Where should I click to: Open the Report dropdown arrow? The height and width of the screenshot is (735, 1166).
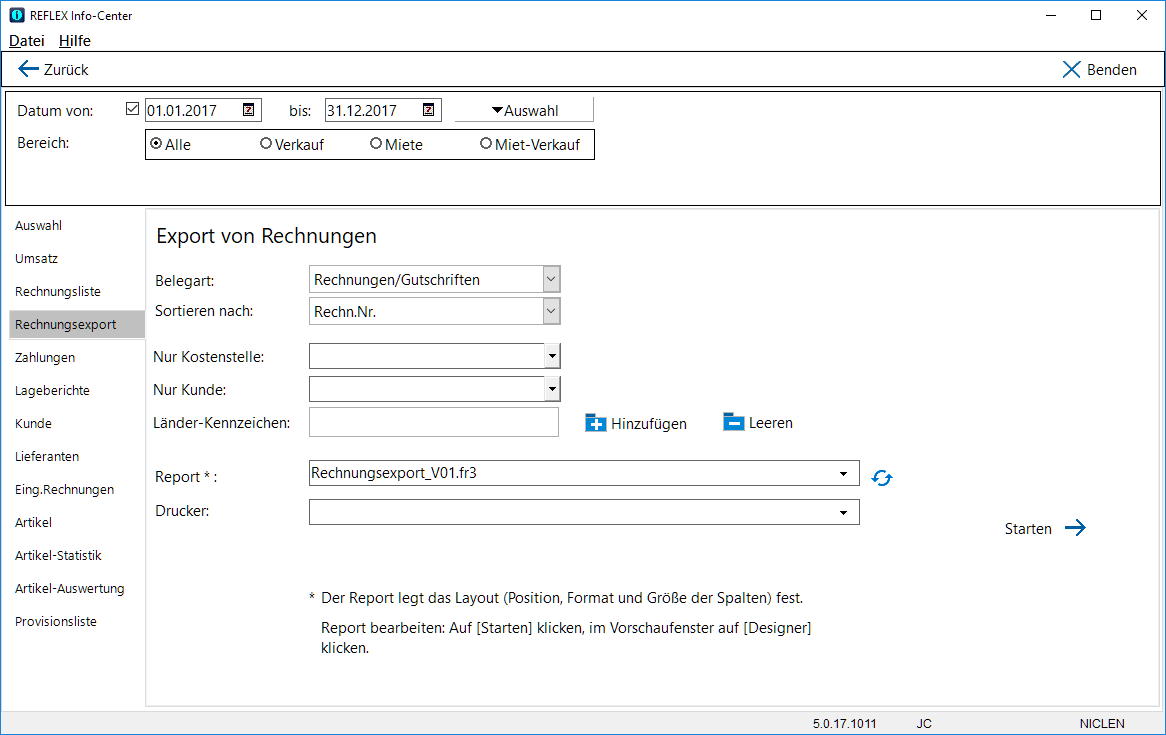coord(843,474)
